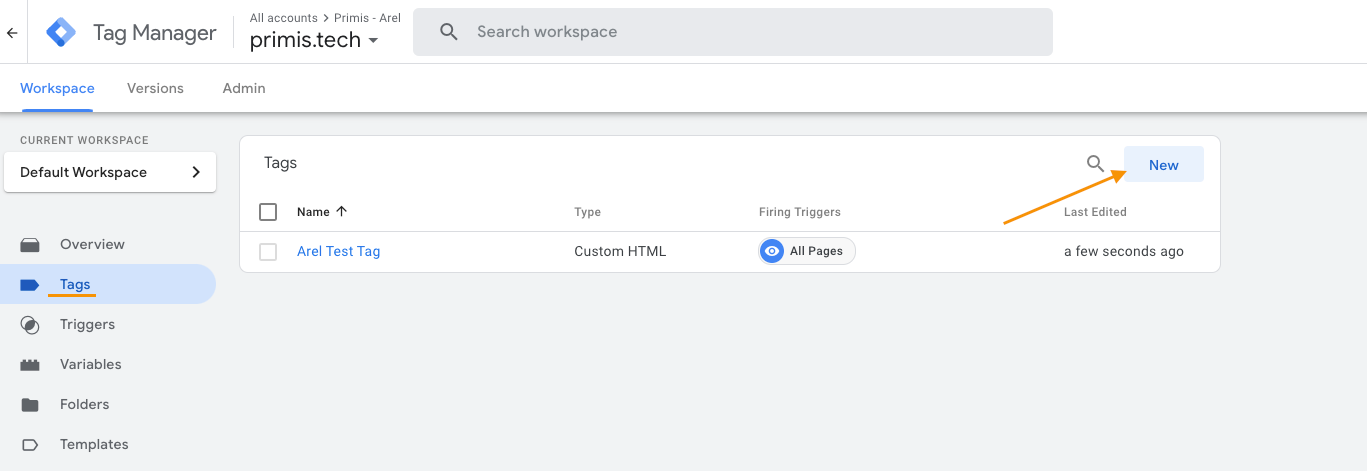Click the All Pages trigger chip
The width and height of the screenshot is (1367, 471).
pos(807,251)
